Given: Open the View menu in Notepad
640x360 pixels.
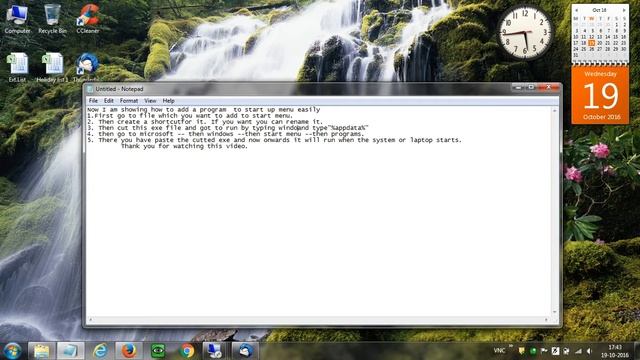Looking at the screenshot, I should click(150, 100).
